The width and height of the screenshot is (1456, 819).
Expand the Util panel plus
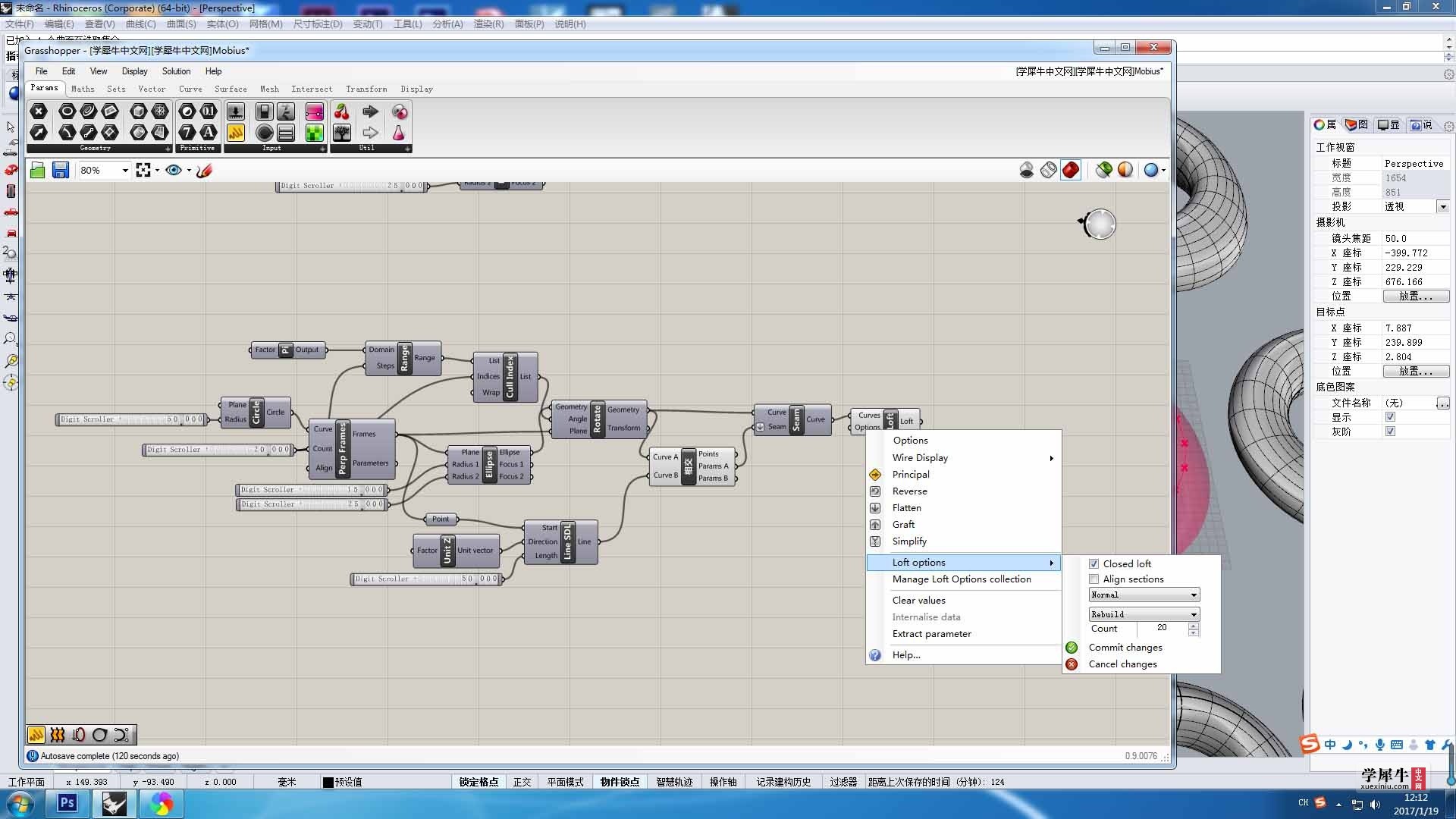tap(407, 149)
